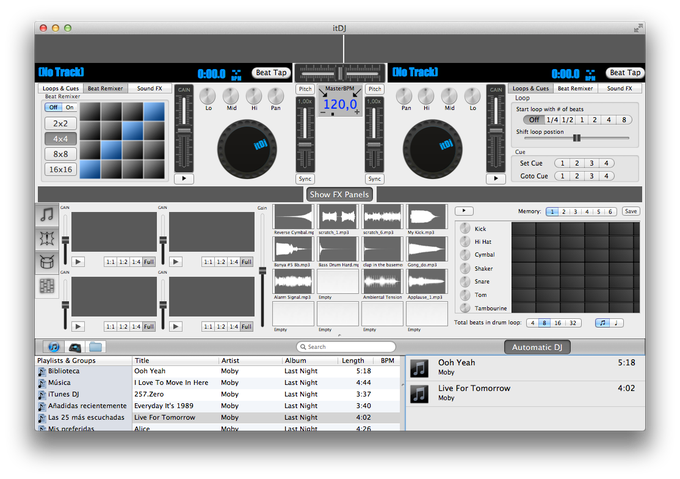The image size is (680, 479).
Task: Select the folder browser source icon
Action: point(95,347)
